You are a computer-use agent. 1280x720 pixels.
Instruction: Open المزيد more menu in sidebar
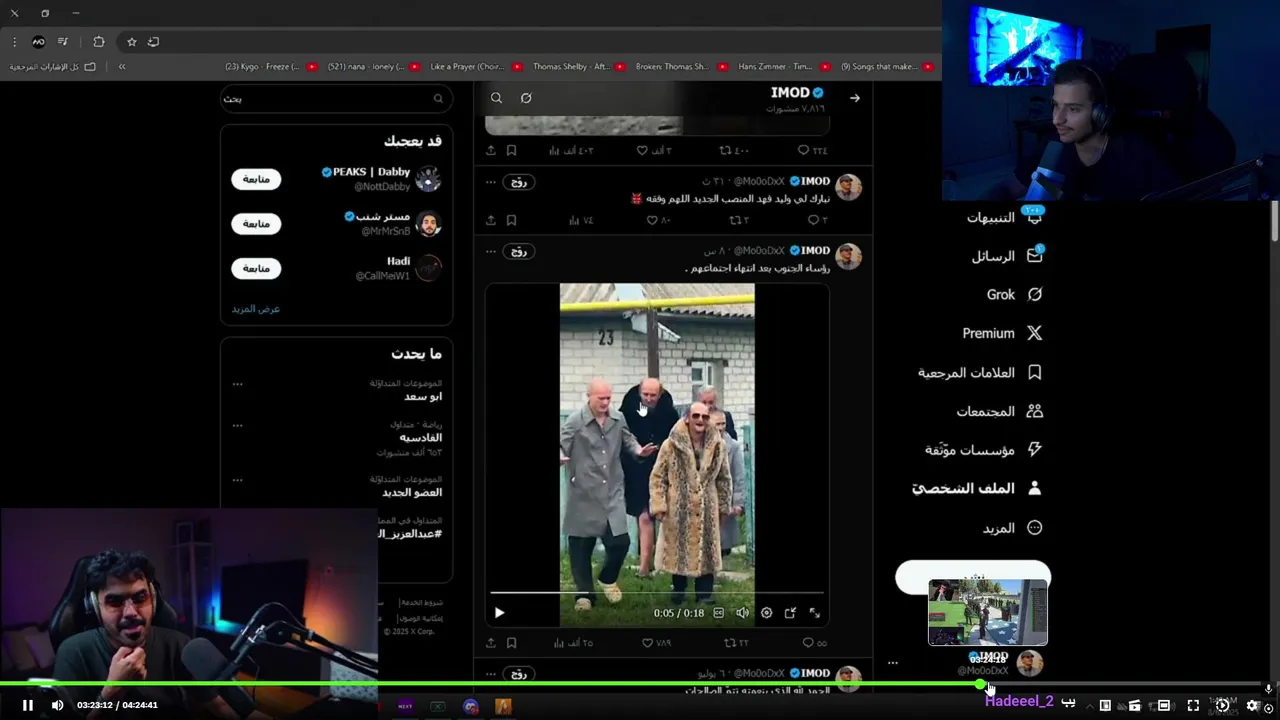1012,528
